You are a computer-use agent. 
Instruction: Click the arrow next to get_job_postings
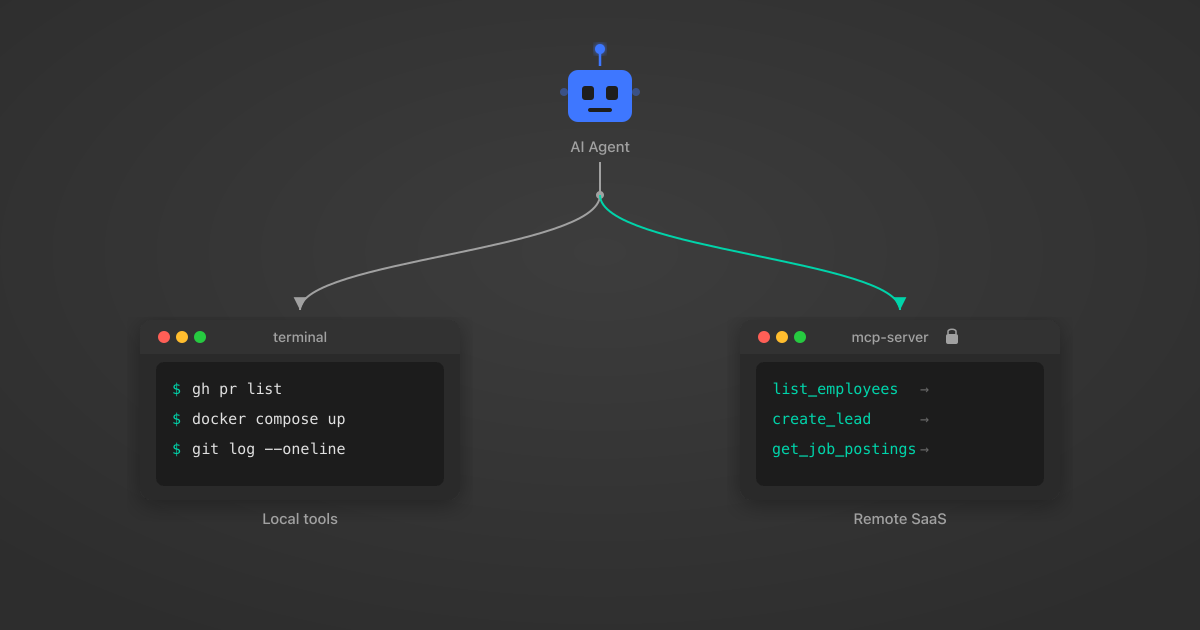click(x=924, y=450)
